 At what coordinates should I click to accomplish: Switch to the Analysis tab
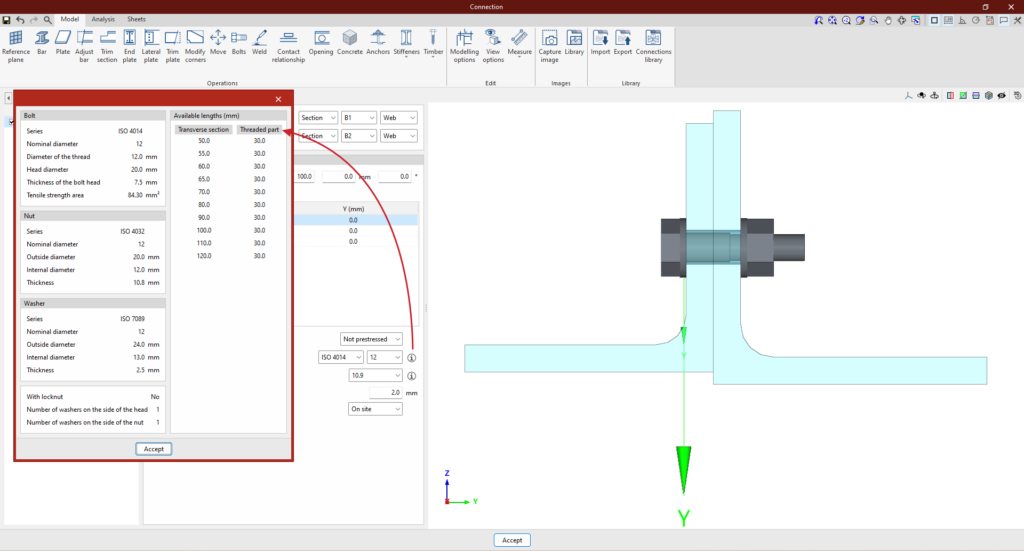(102, 19)
